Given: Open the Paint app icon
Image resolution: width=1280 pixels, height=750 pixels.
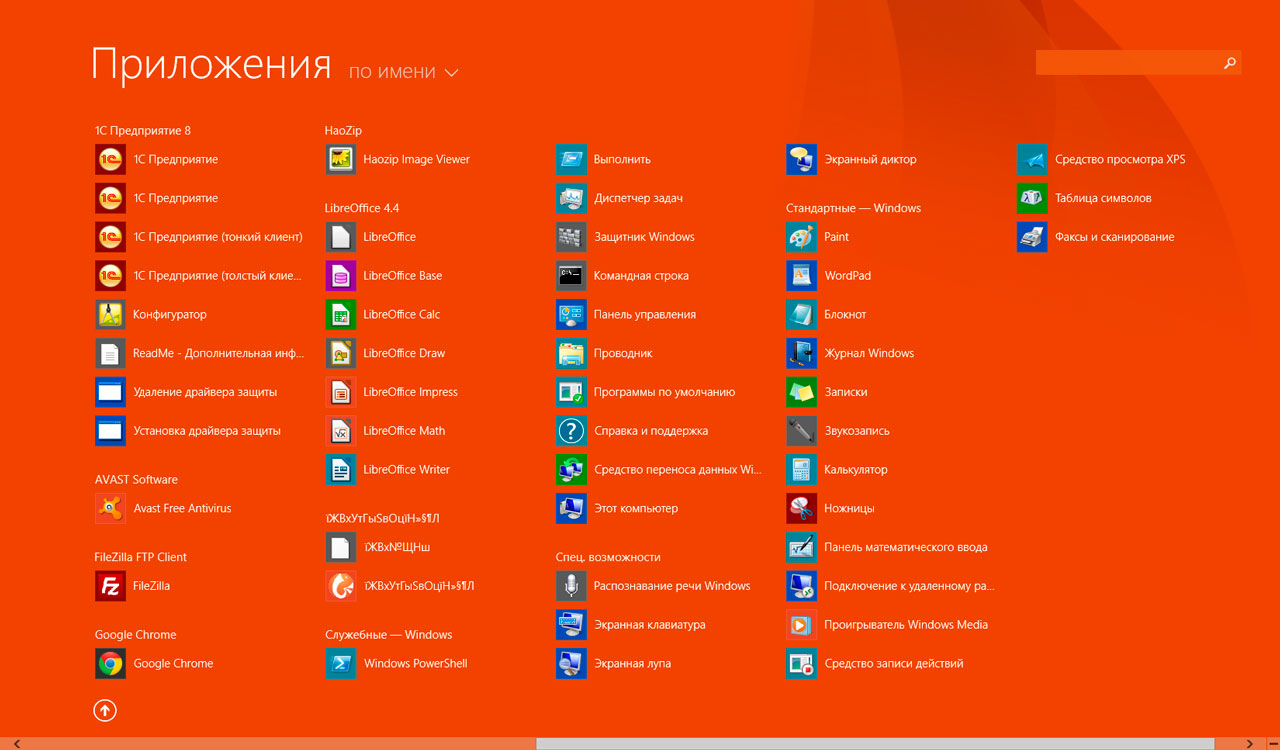Looking at the screenshot, I should (x=801, y=237).
